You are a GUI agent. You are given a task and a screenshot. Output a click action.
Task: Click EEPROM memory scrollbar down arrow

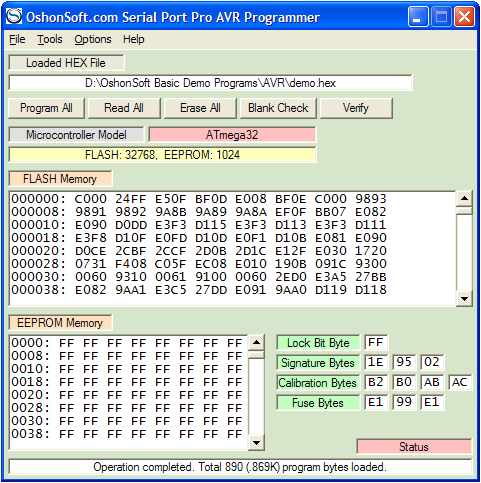256,443
